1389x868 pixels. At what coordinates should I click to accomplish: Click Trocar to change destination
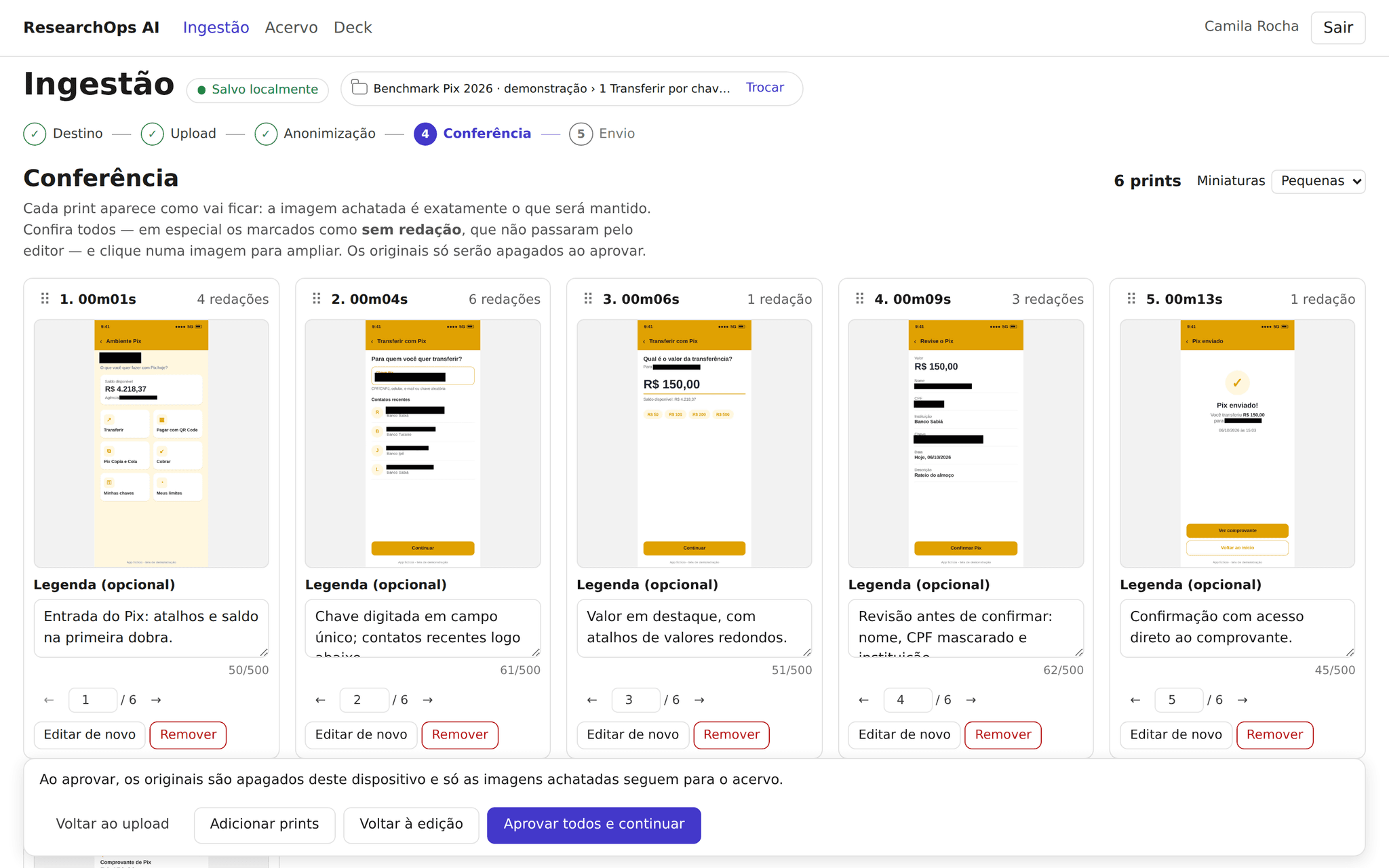764,87
